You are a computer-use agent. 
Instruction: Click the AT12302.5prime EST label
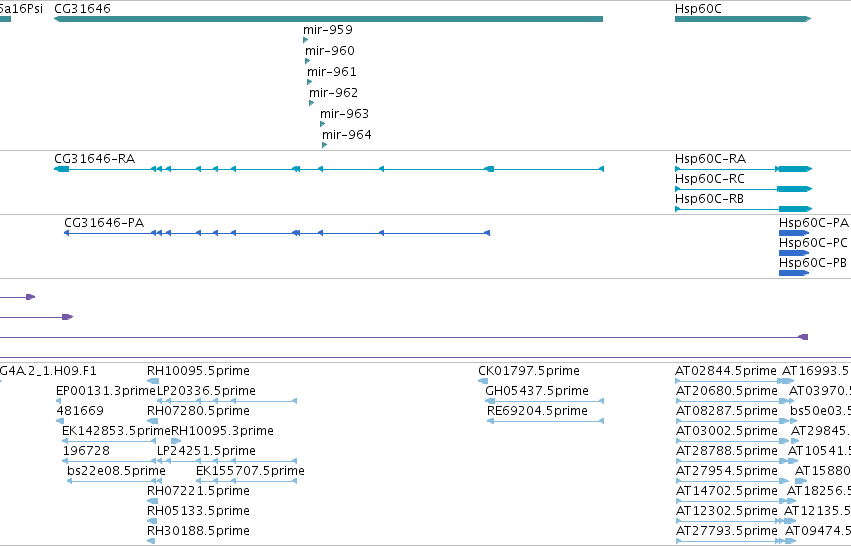coord(727,511)
